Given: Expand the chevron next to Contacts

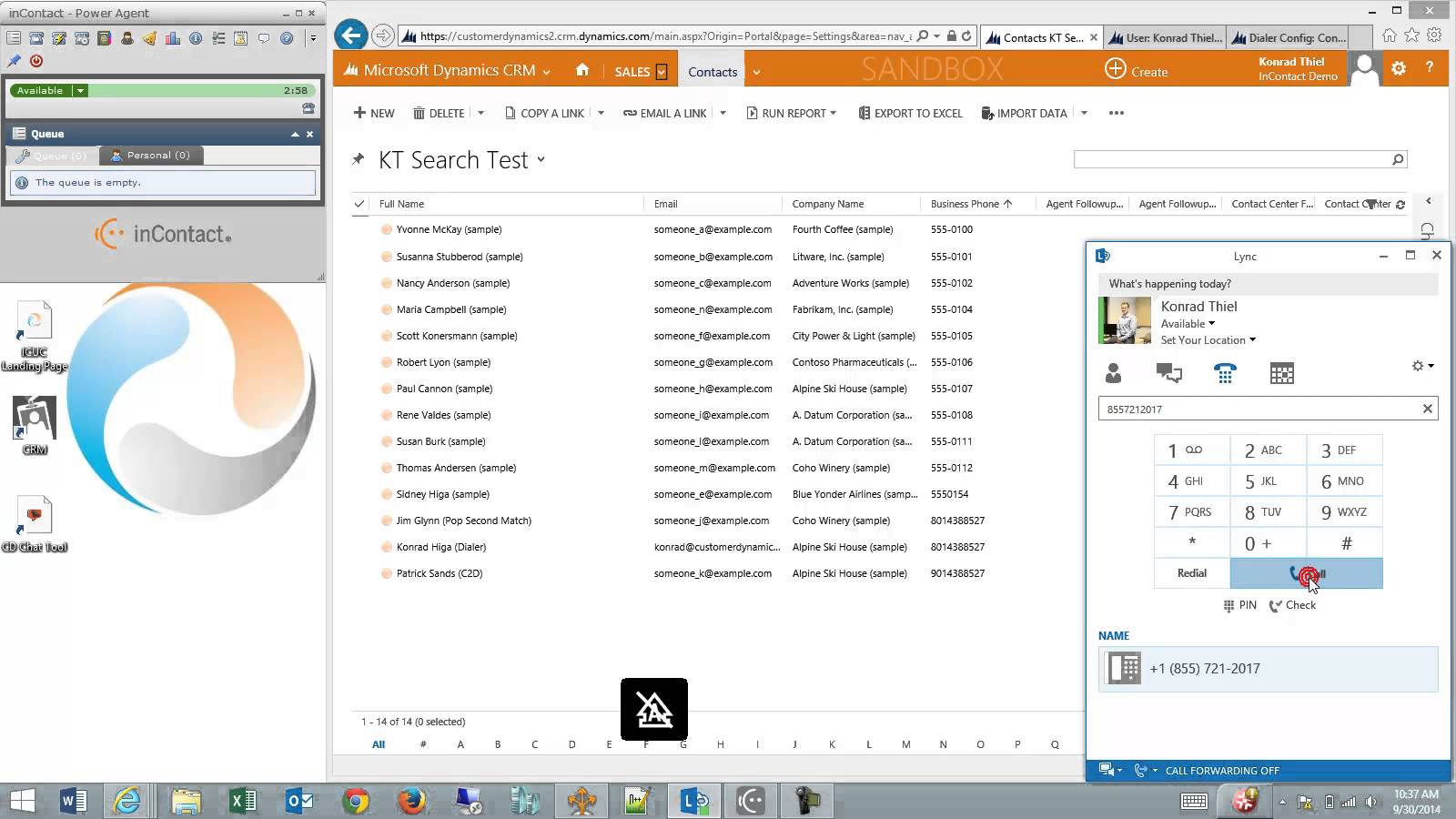Looking at the screenshot, I should [756, 72].
